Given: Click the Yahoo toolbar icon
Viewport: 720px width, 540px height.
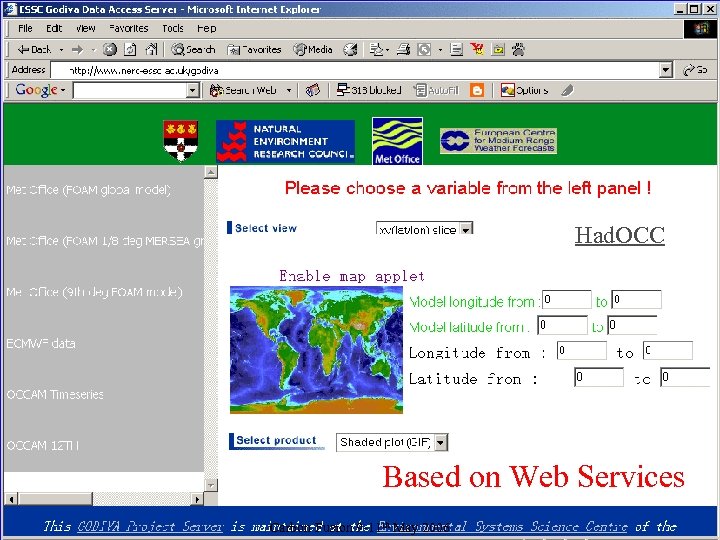Looking at the screenshot, I should [477, 49].
